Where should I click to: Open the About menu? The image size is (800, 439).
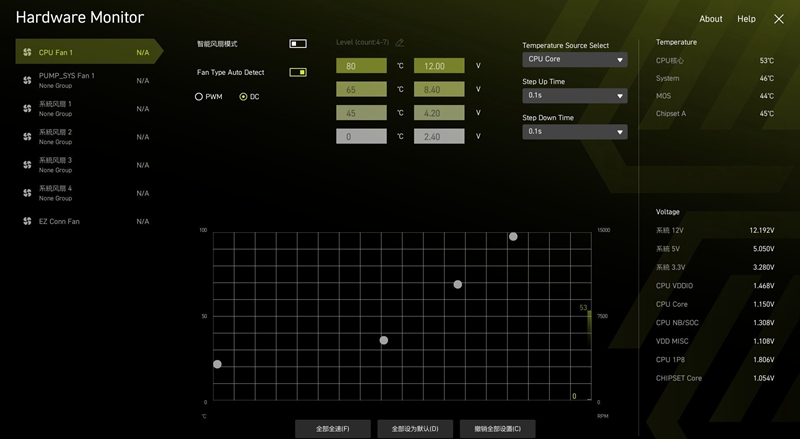[711, 19]
